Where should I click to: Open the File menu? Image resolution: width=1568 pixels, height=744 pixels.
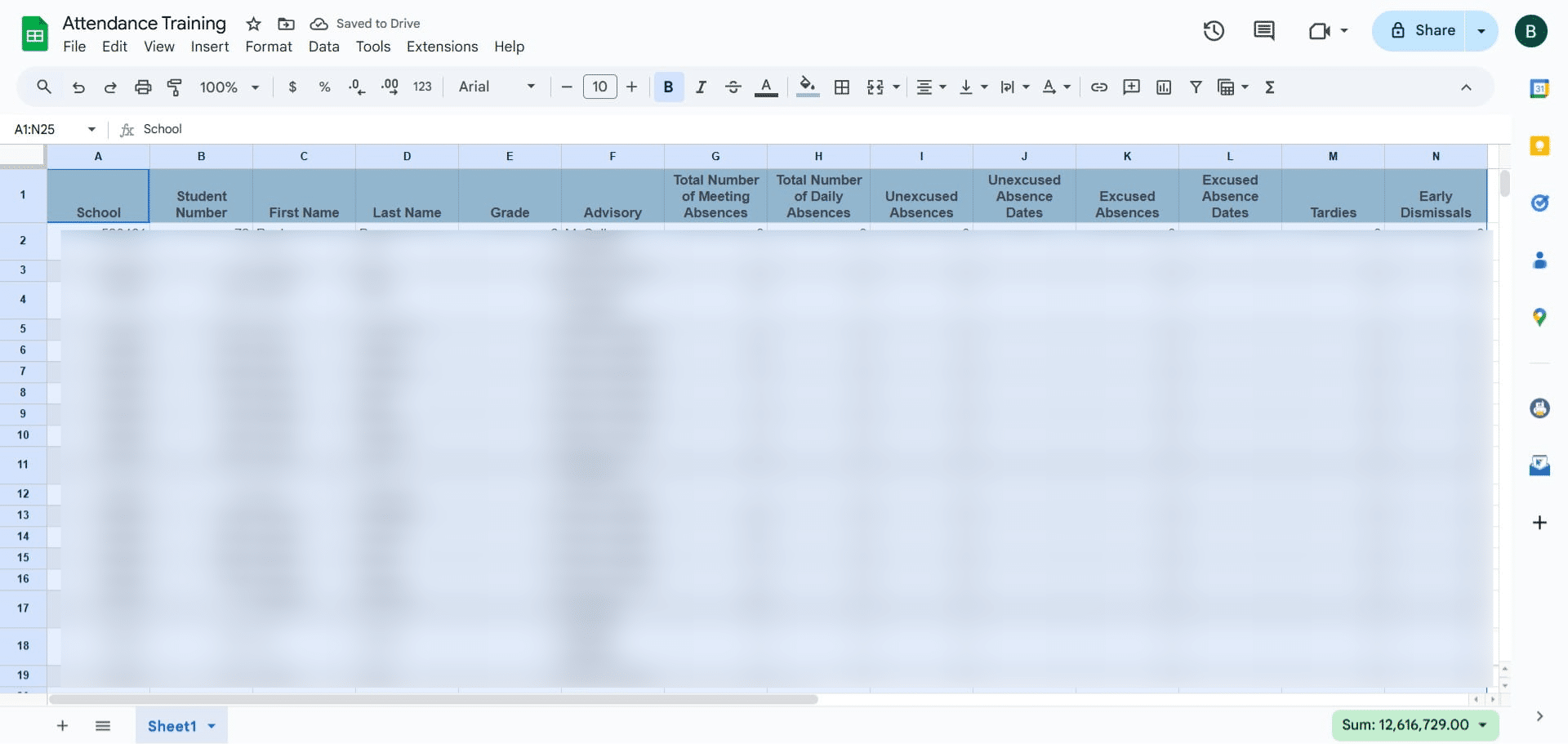[x=74, y=47]
